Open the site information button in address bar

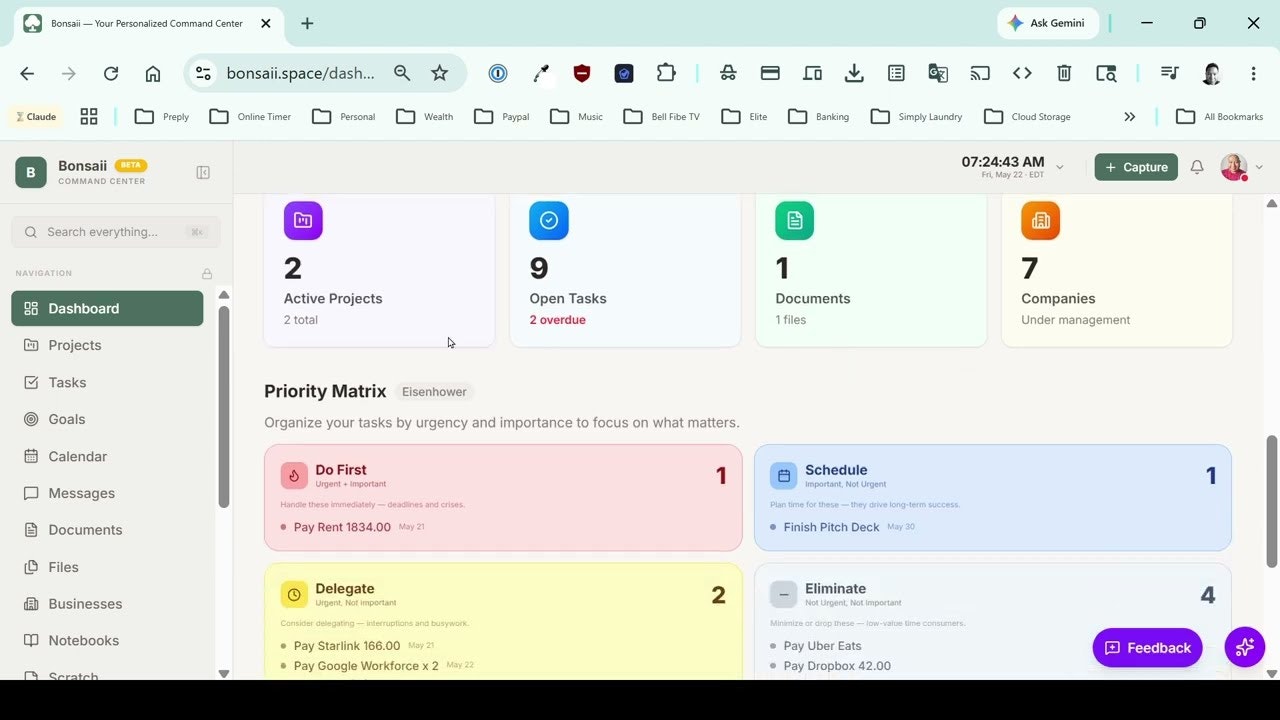[x=203, y=73]
